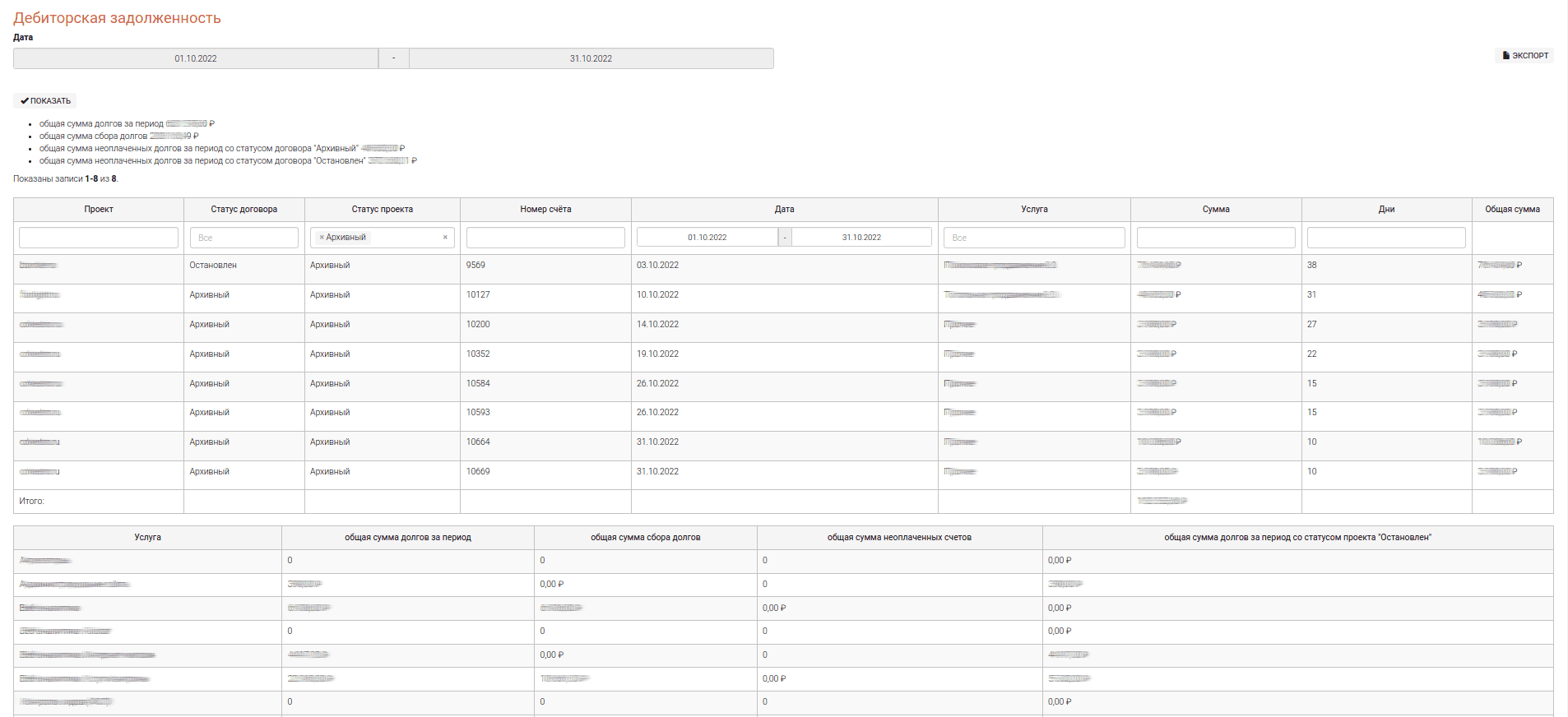1568x717 pixels.
Task: Click the Сумма filter input
Action: click(1215, 238)
